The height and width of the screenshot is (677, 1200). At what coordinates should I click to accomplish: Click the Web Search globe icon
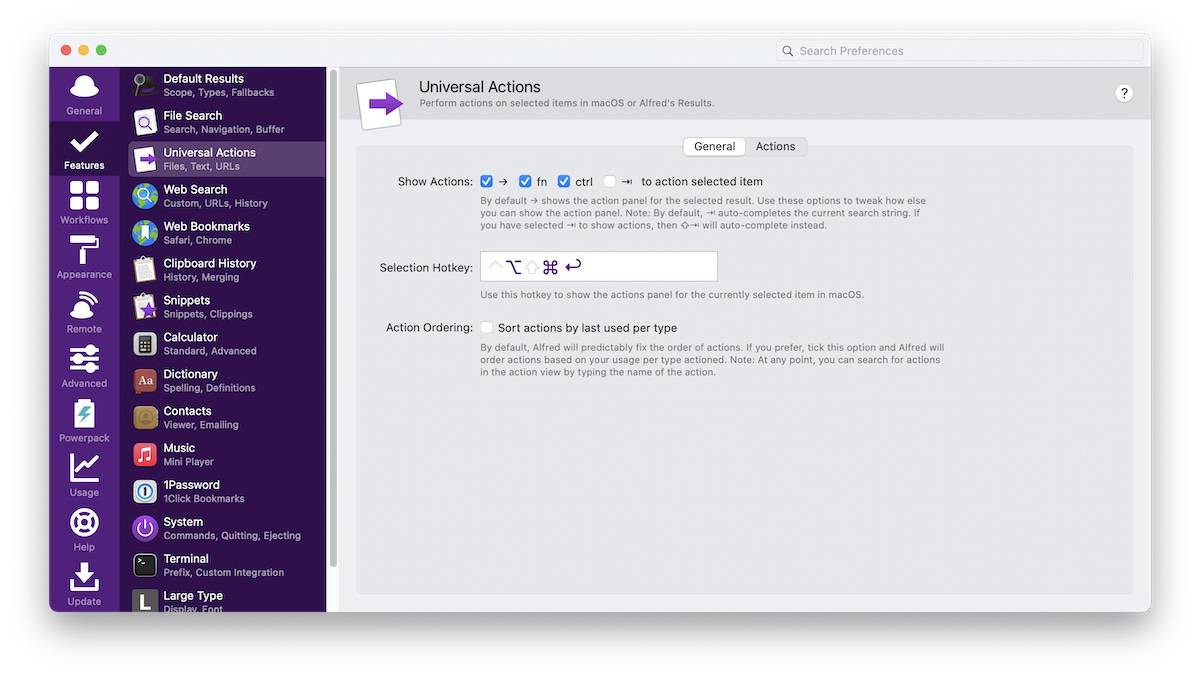click(145, 196)
